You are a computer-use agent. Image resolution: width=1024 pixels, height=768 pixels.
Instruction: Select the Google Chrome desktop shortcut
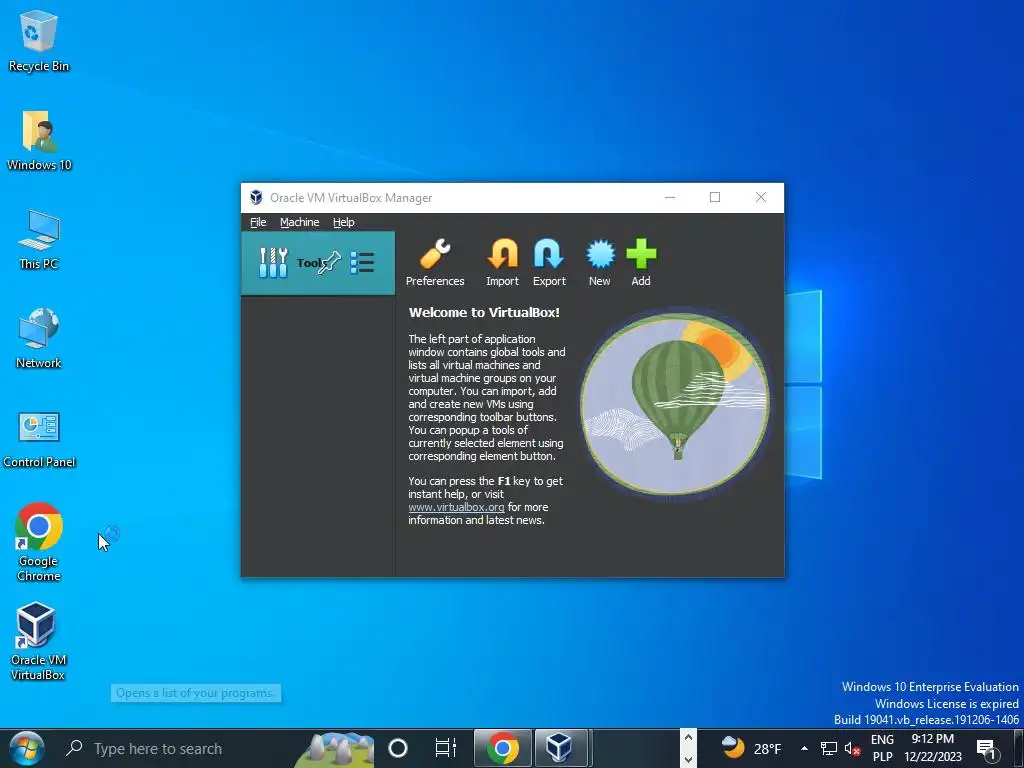[39, 542]
